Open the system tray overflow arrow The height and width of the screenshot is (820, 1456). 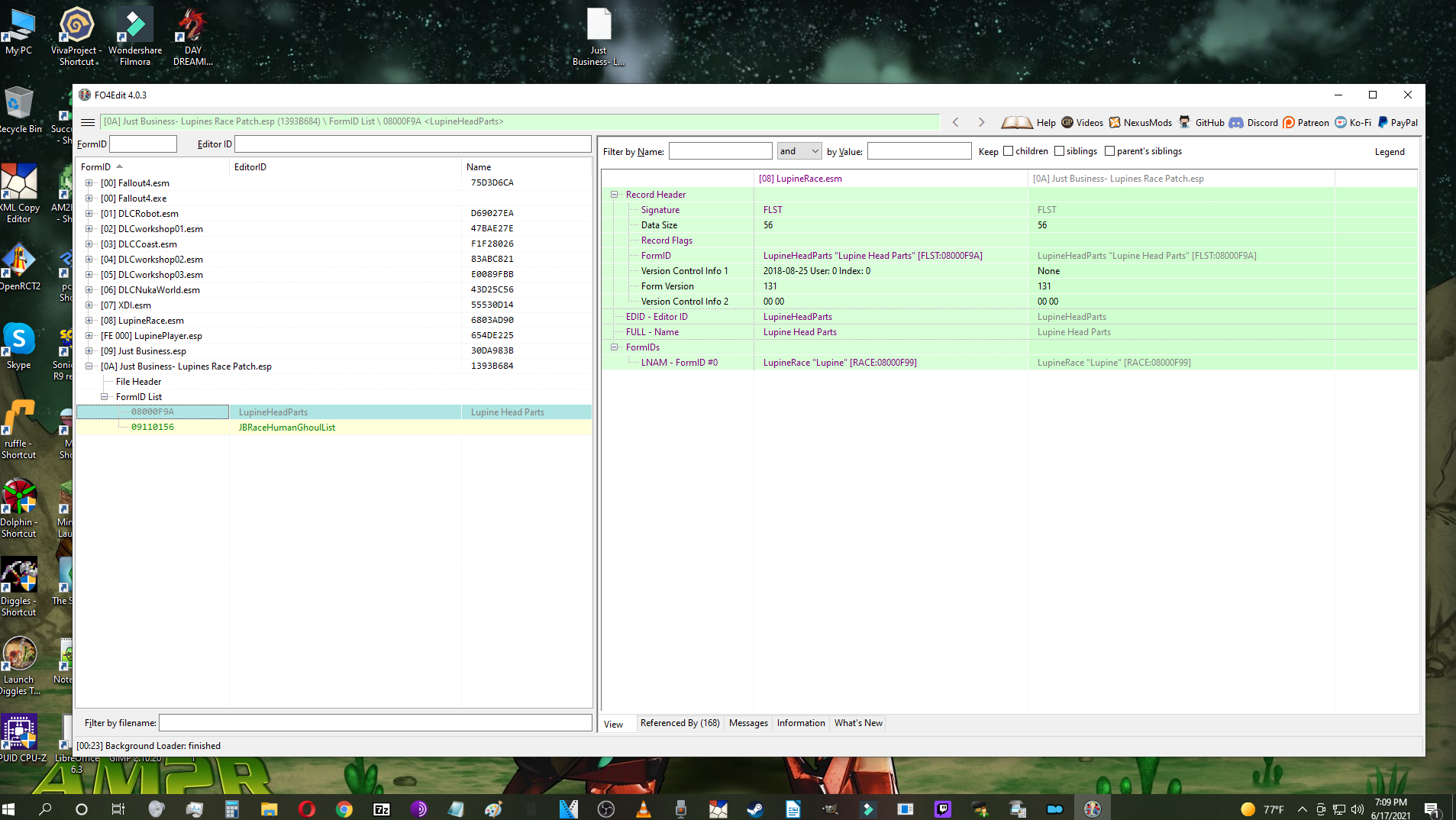[1302, 809]
